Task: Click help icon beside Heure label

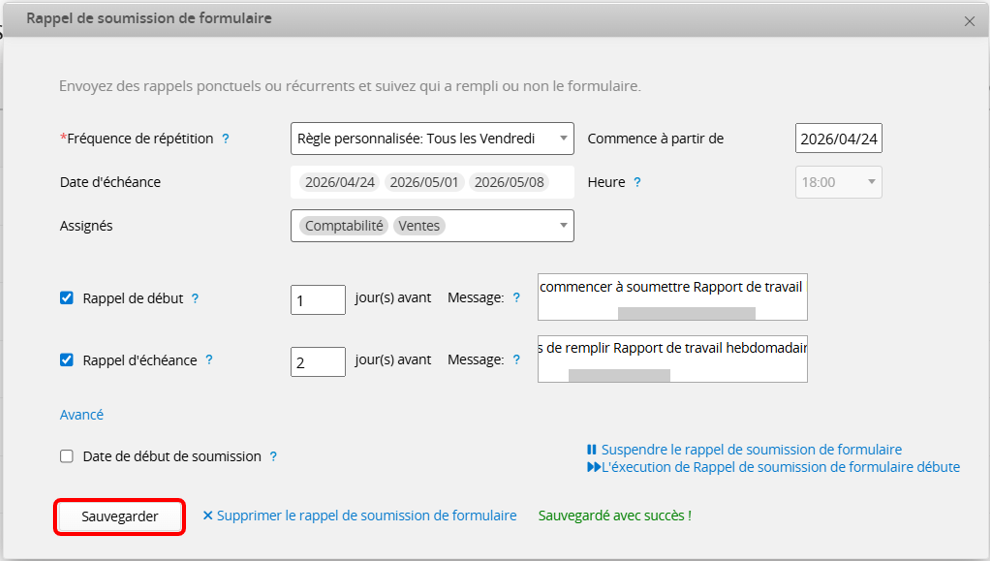Action: pyautogui.click(x=637, y=183)
